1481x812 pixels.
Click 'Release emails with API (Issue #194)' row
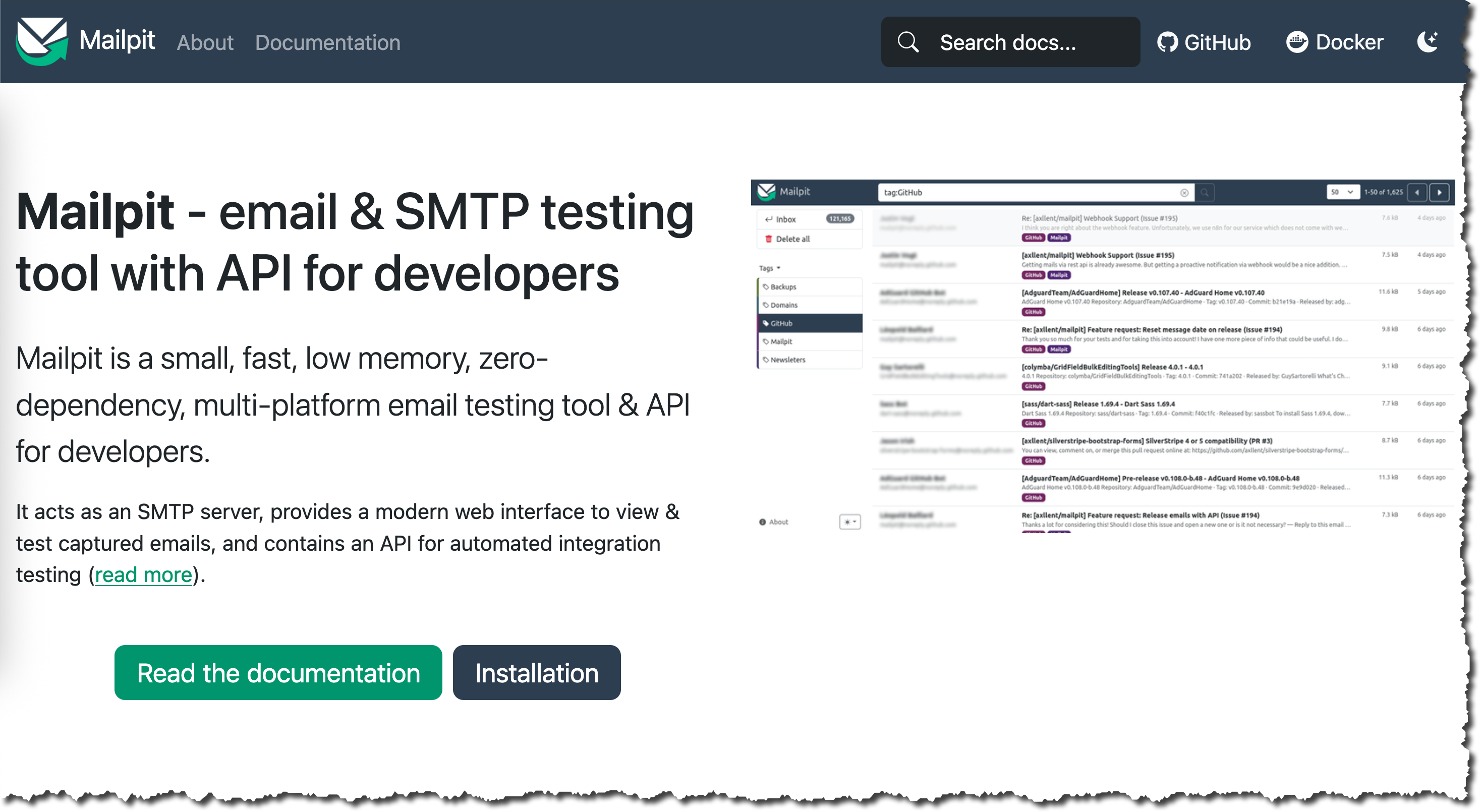coord(1163,520)
